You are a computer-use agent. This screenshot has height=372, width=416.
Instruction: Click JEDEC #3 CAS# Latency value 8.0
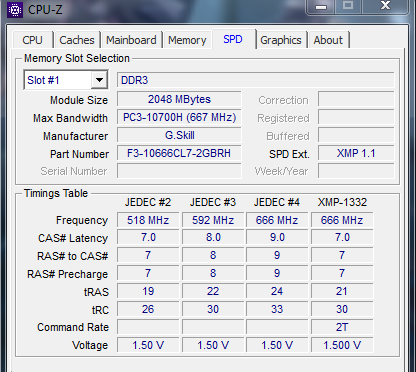pos(213,237)
